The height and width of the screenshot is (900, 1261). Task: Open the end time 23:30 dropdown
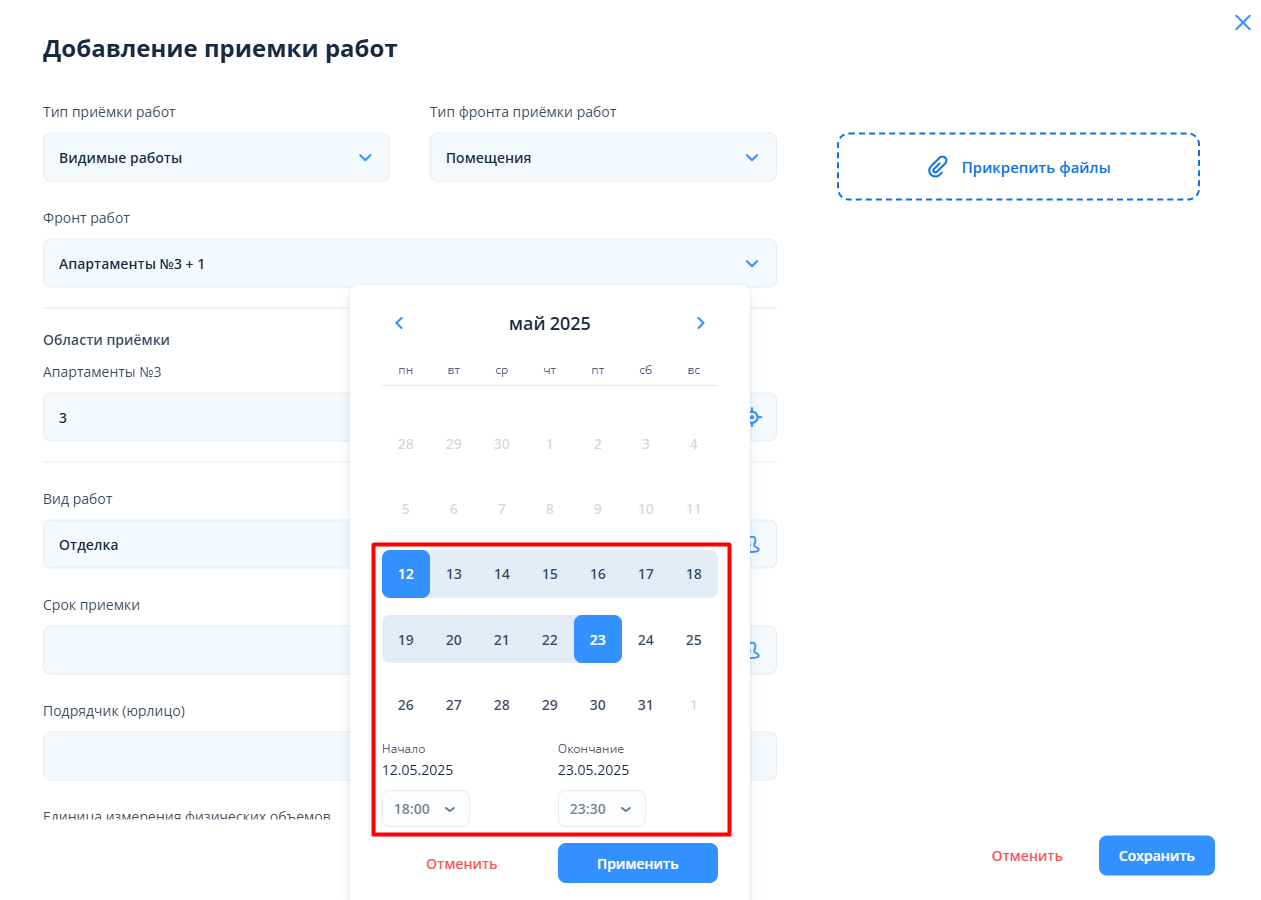coord(602,809)
